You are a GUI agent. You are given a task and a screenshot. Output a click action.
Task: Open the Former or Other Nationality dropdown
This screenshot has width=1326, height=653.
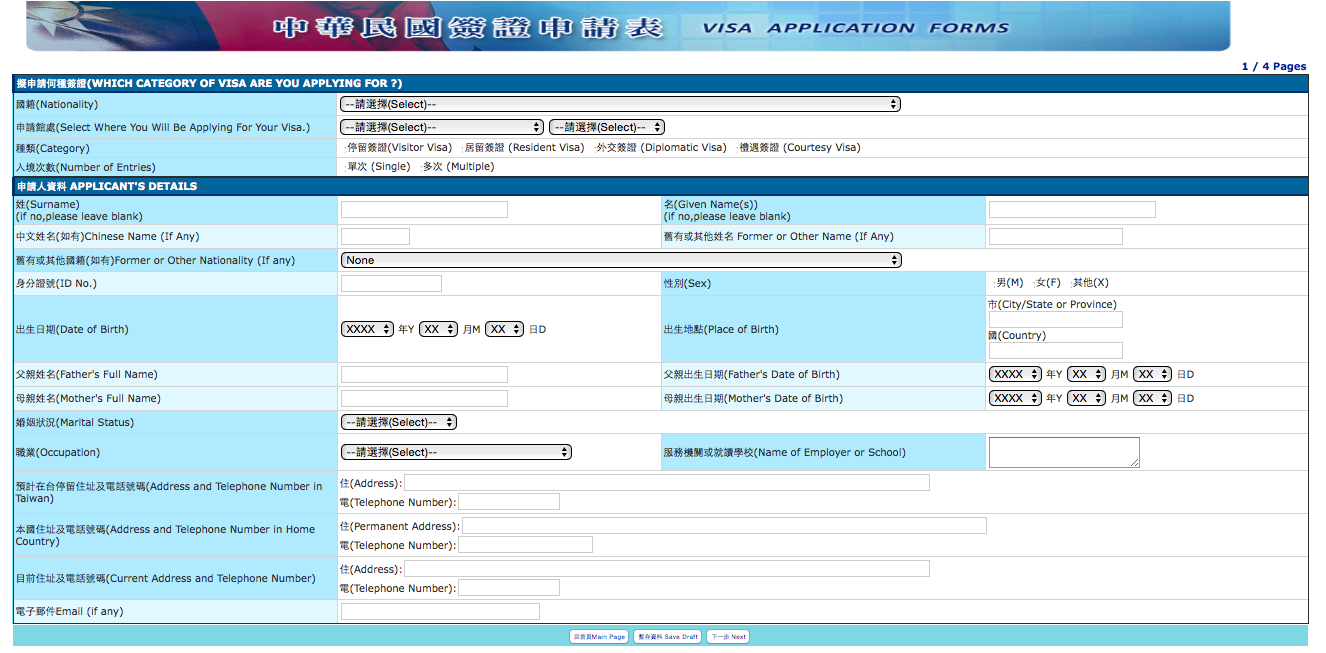point(620,260)
